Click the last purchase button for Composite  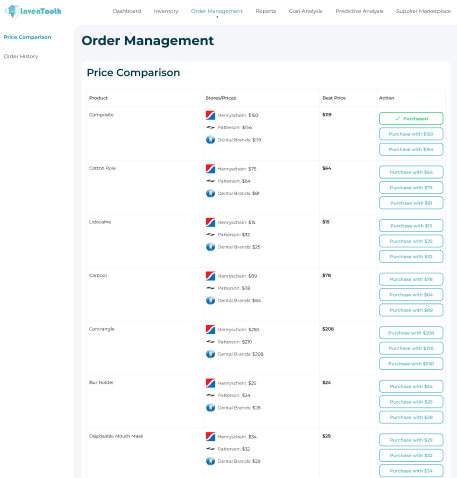(x=411, y=149)
